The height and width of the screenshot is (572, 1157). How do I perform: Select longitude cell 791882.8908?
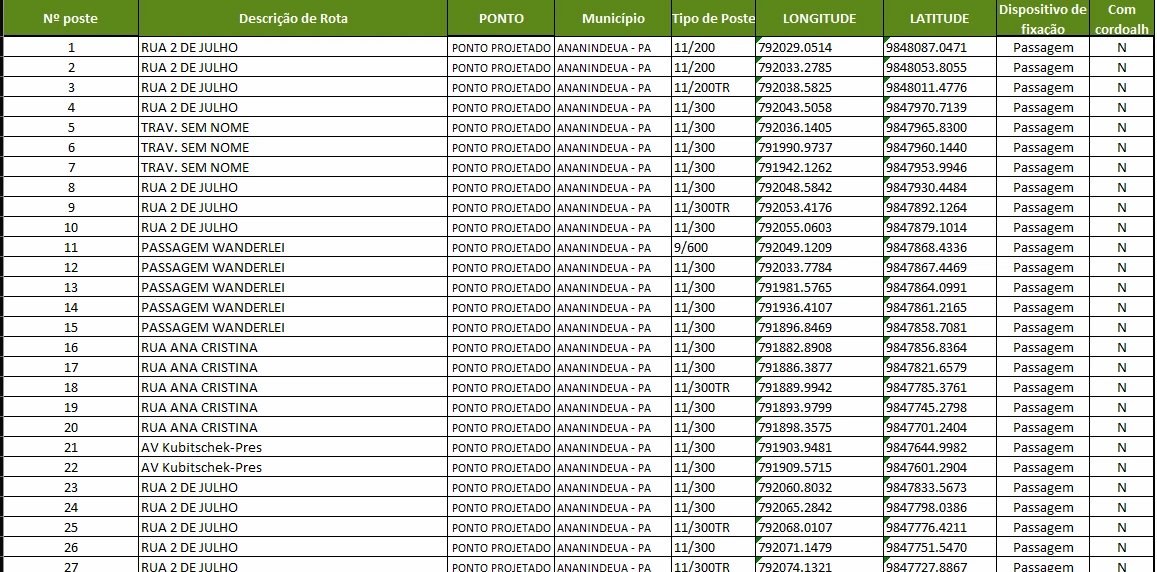click(x=820, y=347)
